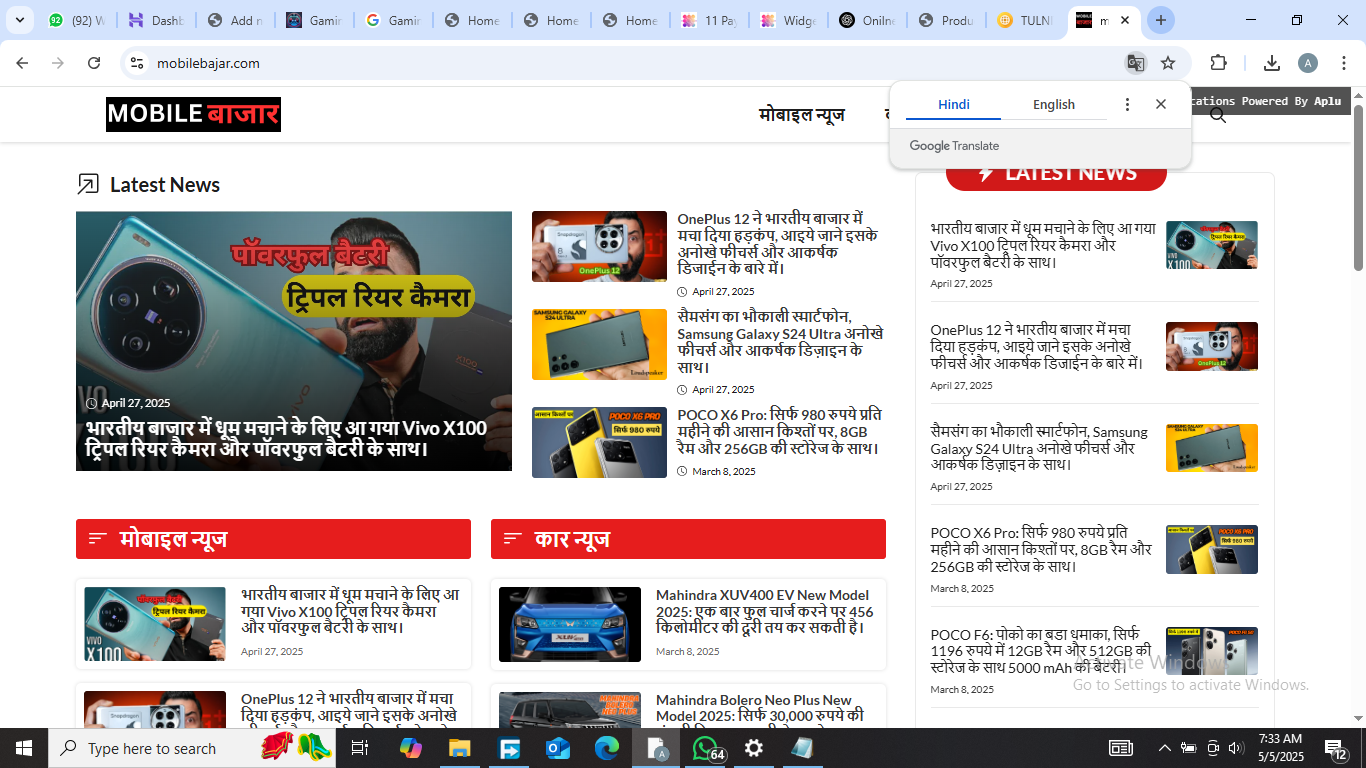The height and width of the screenshot is (768, 1366).
Task: Open POCO X6 Pro article in grid
Action: click(x=780, y=431)
